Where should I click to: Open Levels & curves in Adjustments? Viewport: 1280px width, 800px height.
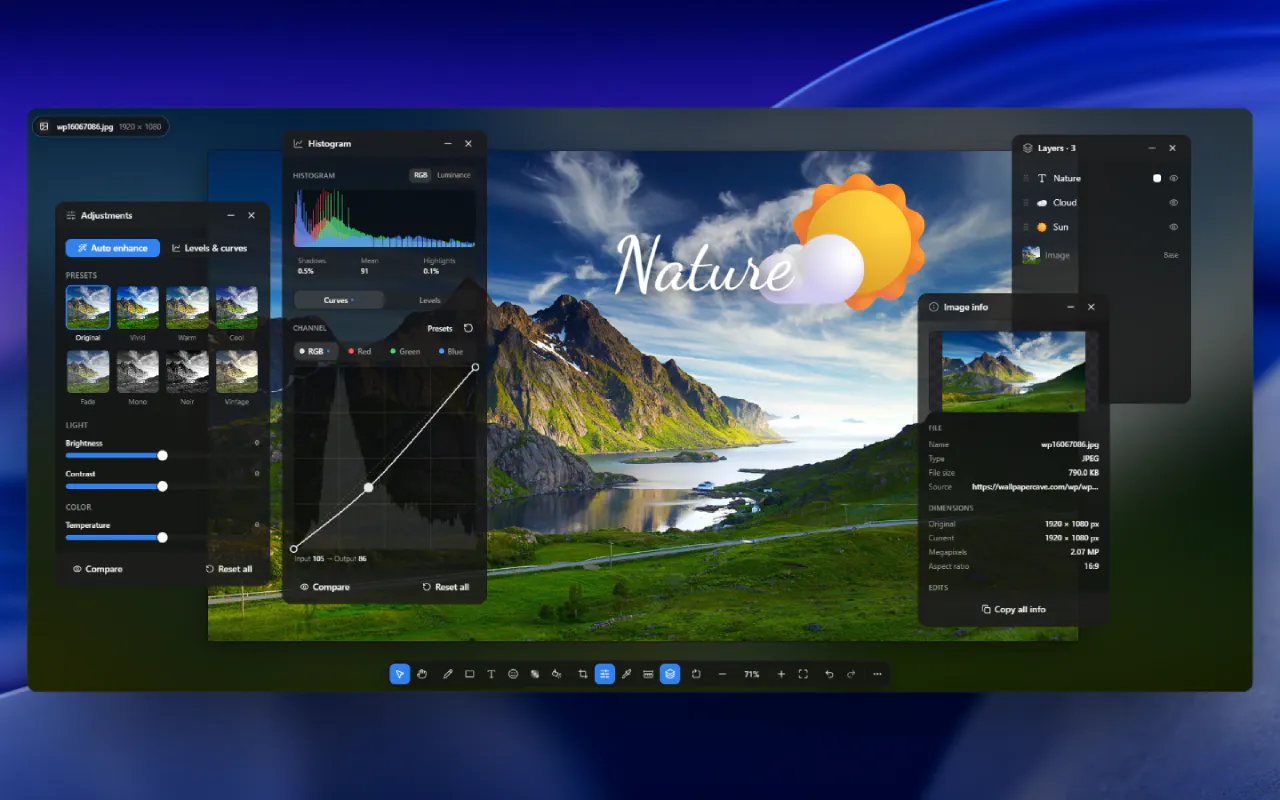click(209, 248)
